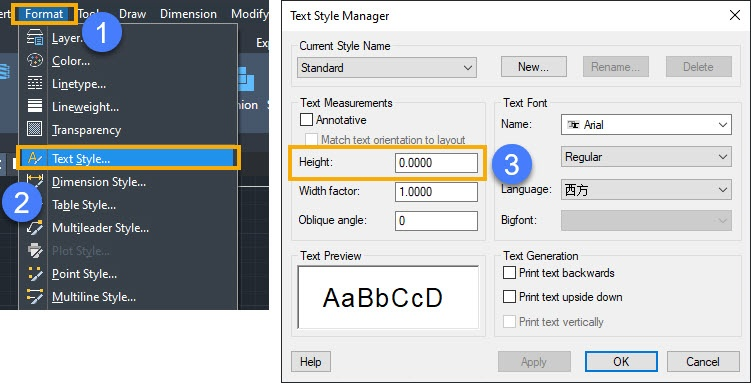Expand the Language dropdown

tap(646, 190)
